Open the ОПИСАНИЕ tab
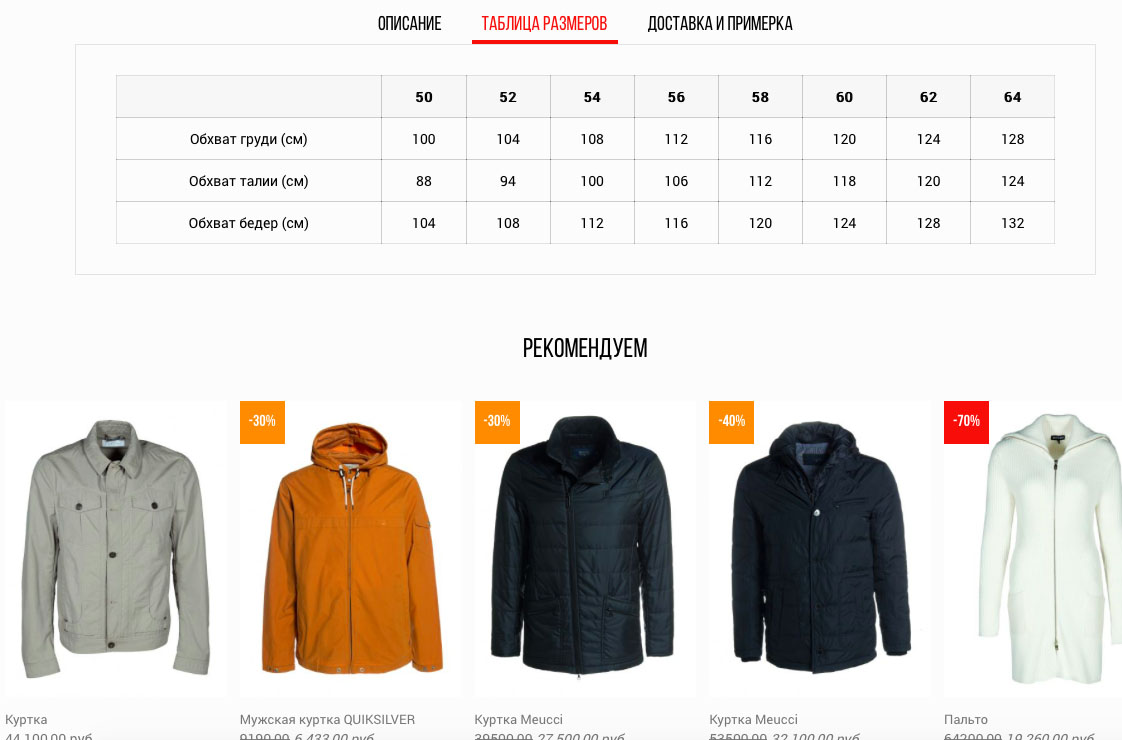The width and height of the screenshot is (1122, 740). tap(409, 24)
